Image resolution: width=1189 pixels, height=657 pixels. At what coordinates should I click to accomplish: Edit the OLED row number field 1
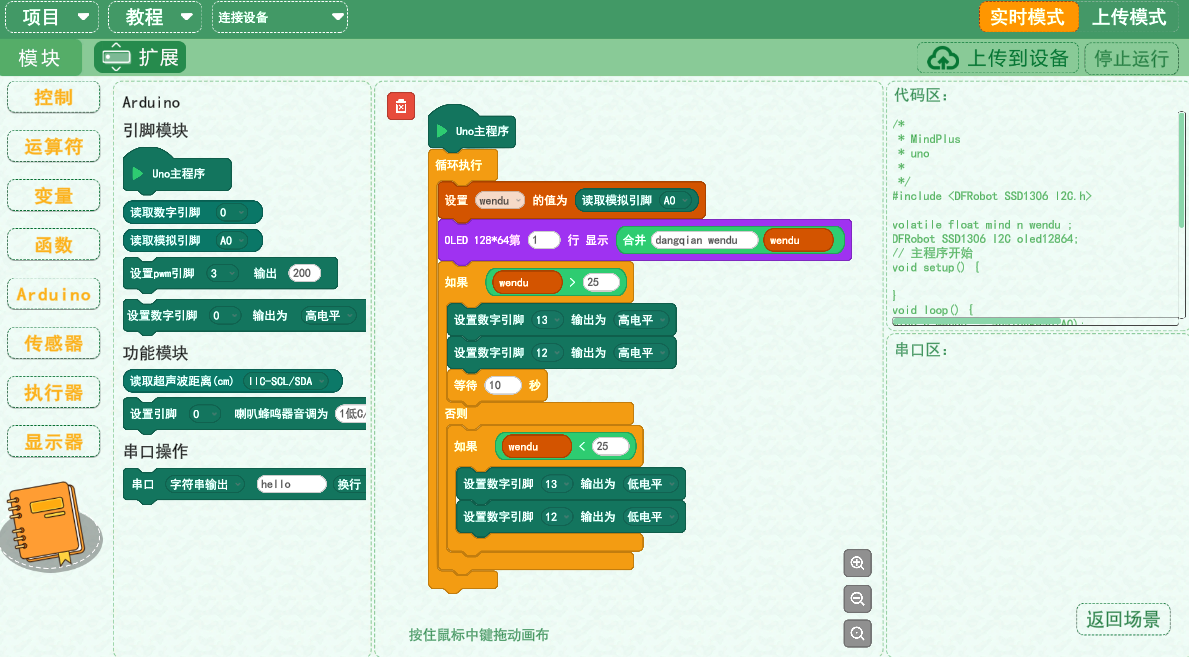pyautogui.click(x=544, y=240)
